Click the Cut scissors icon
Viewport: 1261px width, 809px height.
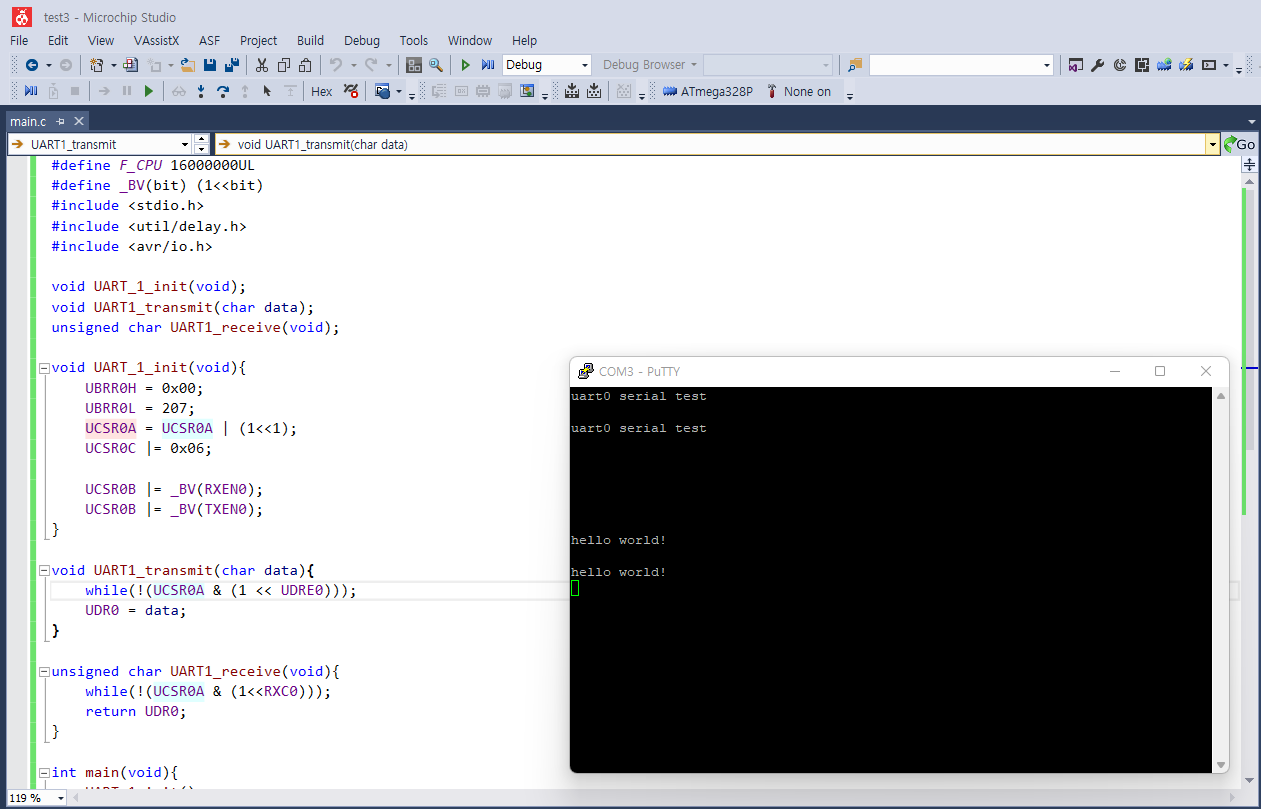coord(262,65)
